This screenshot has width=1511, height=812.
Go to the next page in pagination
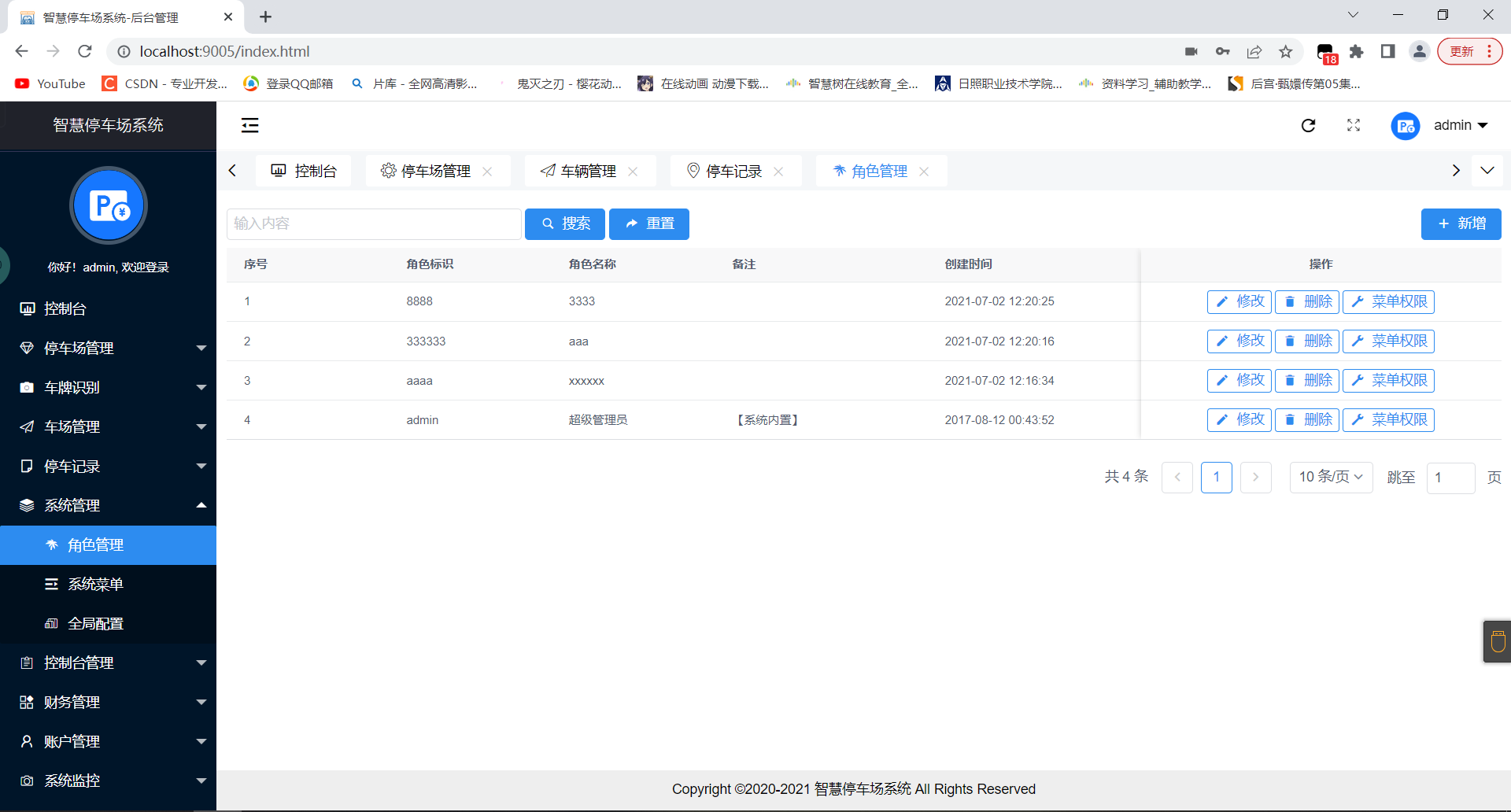pyautogui.click(x=1256, y=478)
